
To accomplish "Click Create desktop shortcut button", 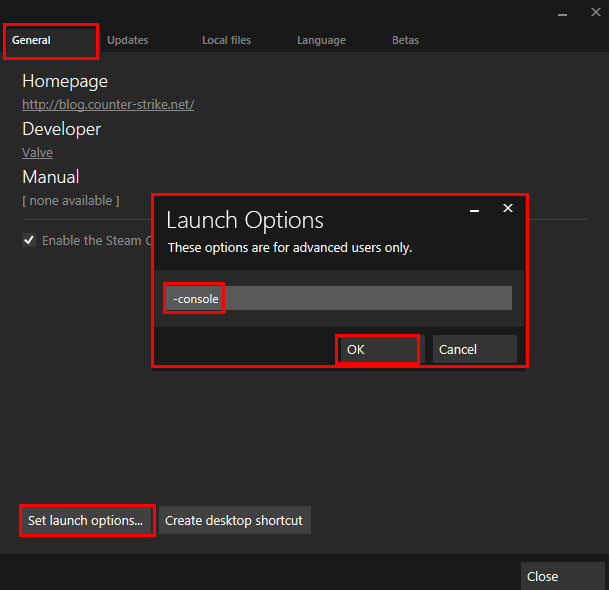I will (234, 520).
